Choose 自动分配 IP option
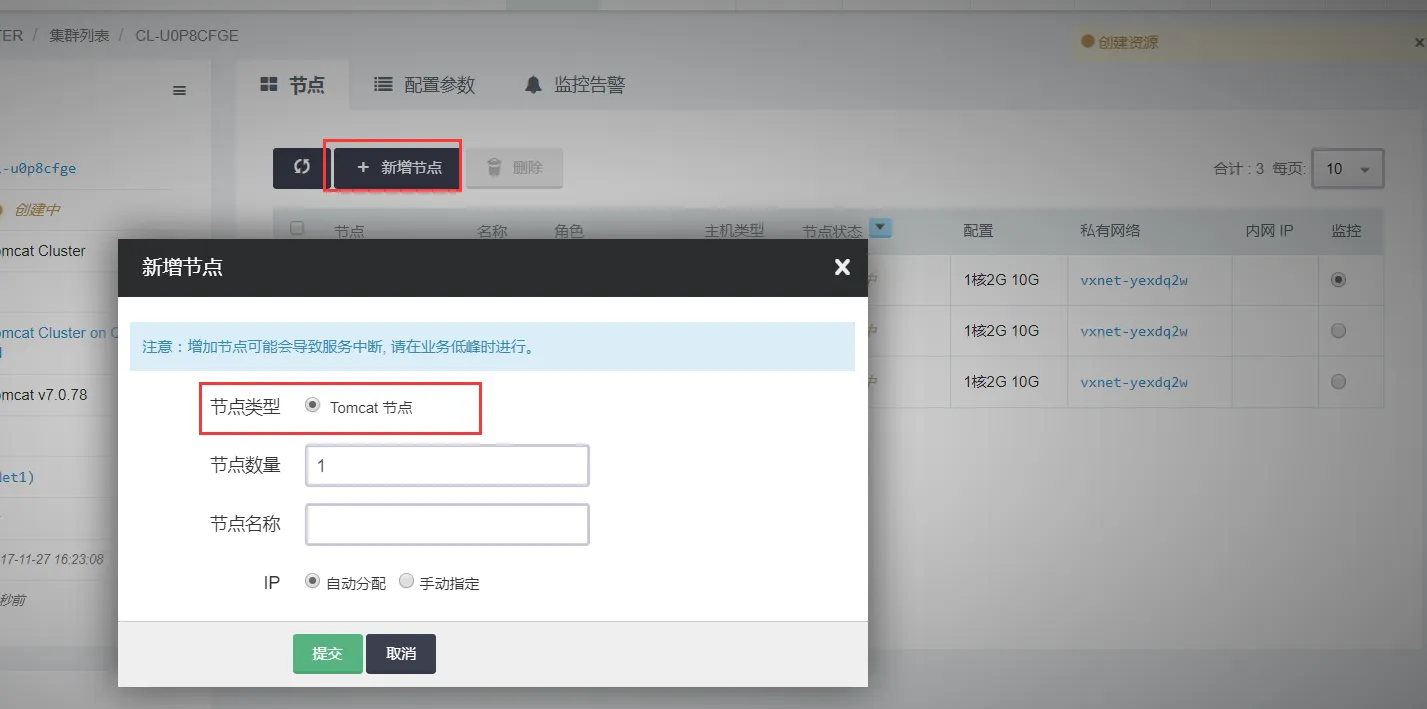 click(313, 581)
